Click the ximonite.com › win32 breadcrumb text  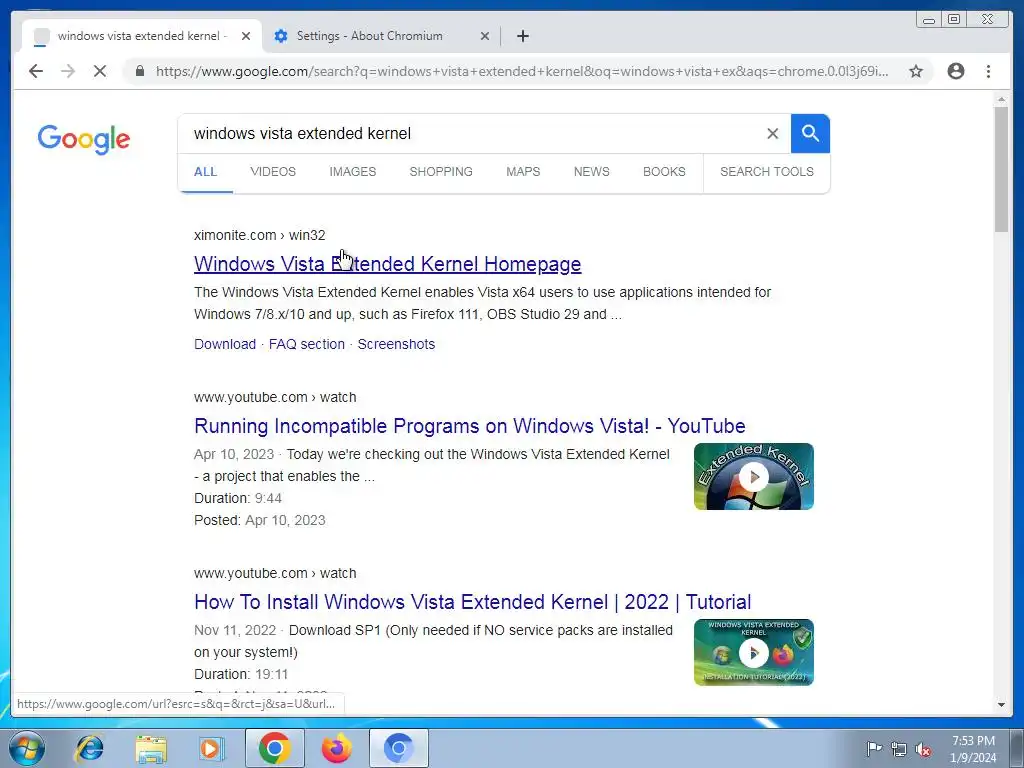[x=259, y=235]
